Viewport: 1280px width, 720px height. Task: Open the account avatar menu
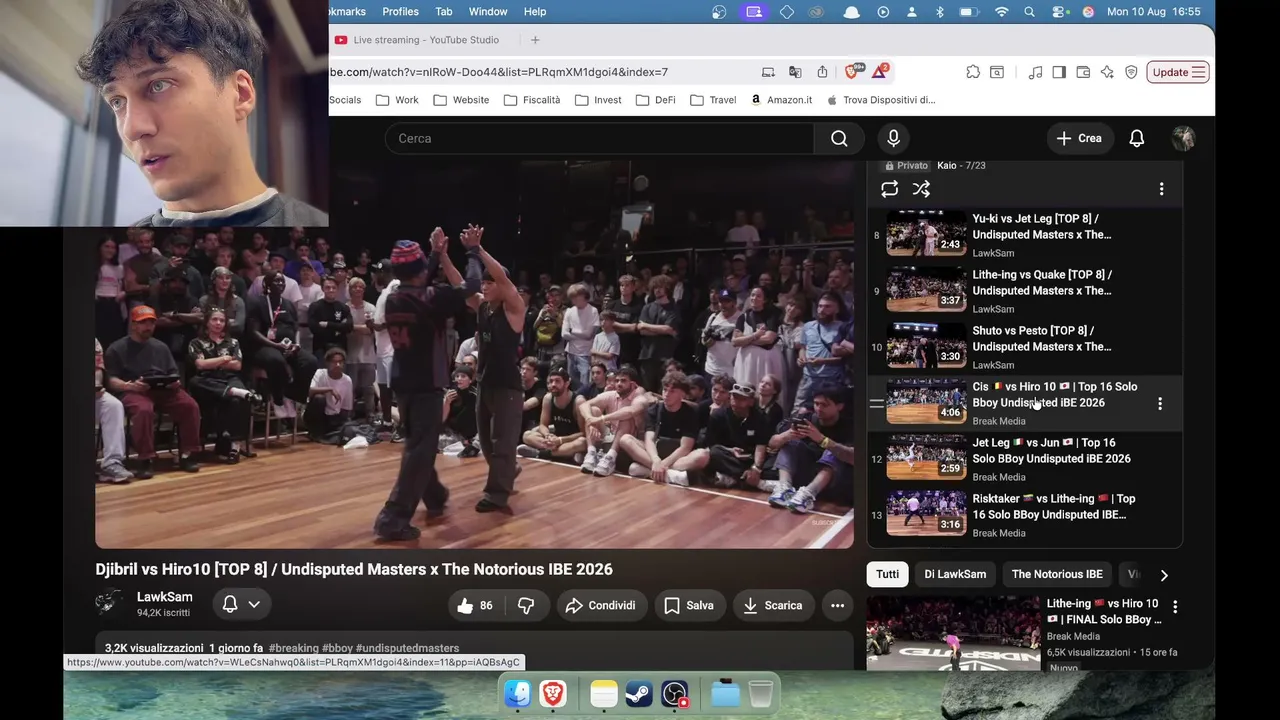(1183, 138)
